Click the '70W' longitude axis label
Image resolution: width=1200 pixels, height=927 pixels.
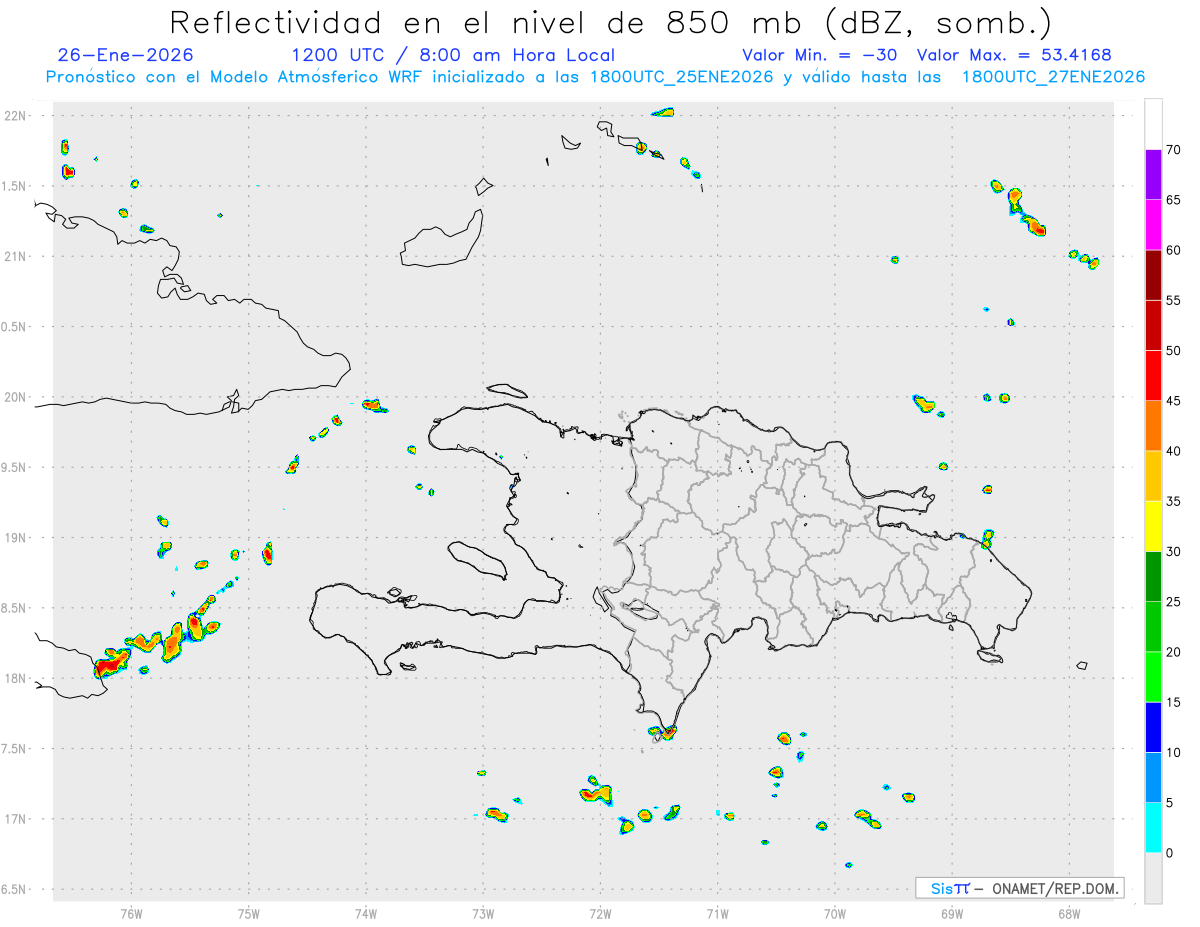[835, 914]
